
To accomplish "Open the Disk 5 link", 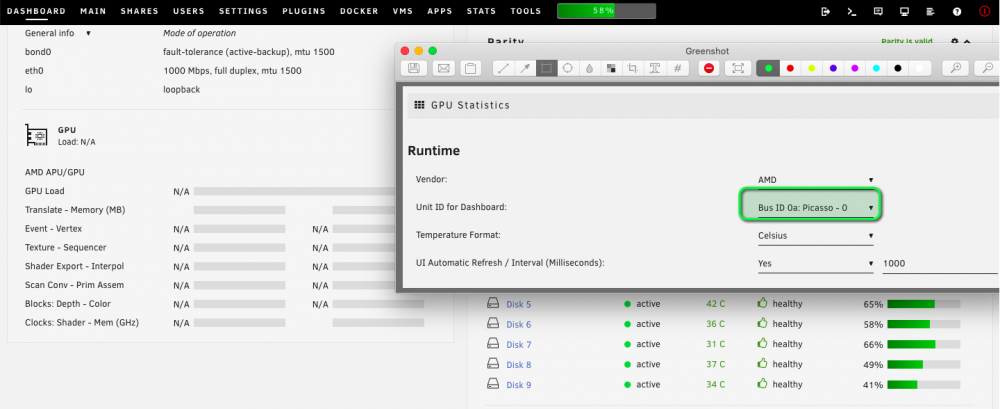I will 518,304.
